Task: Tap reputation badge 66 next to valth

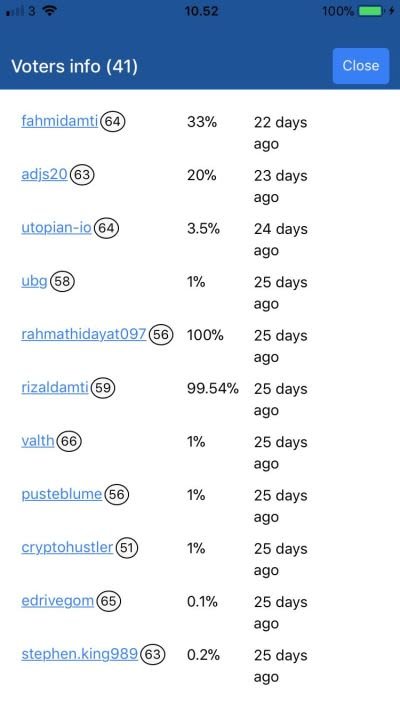Action: [69, 442]
